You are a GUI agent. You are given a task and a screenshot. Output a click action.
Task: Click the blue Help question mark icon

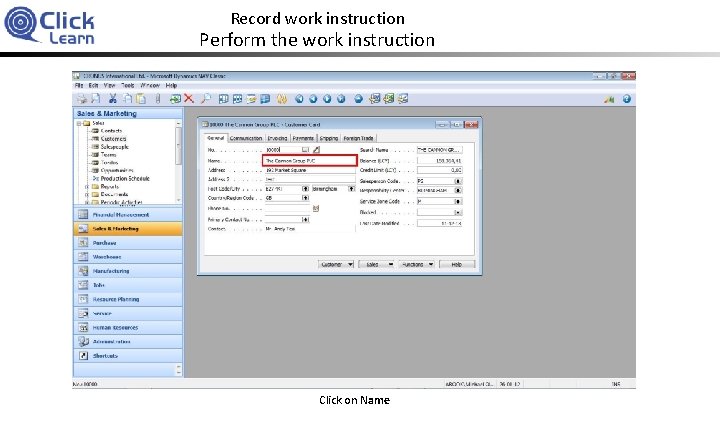(627, 99)
